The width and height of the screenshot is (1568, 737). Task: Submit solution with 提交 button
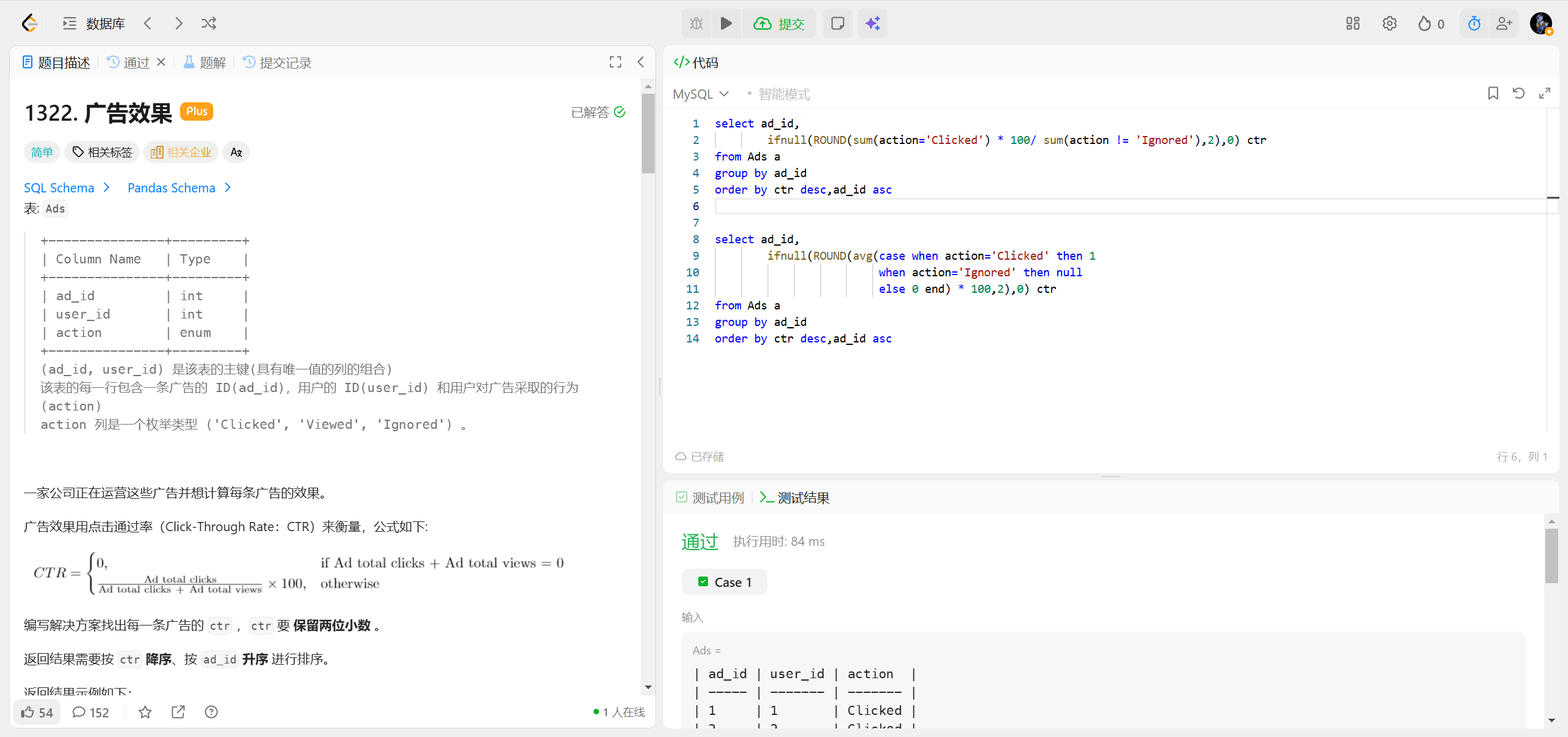(x=779, y=23)
